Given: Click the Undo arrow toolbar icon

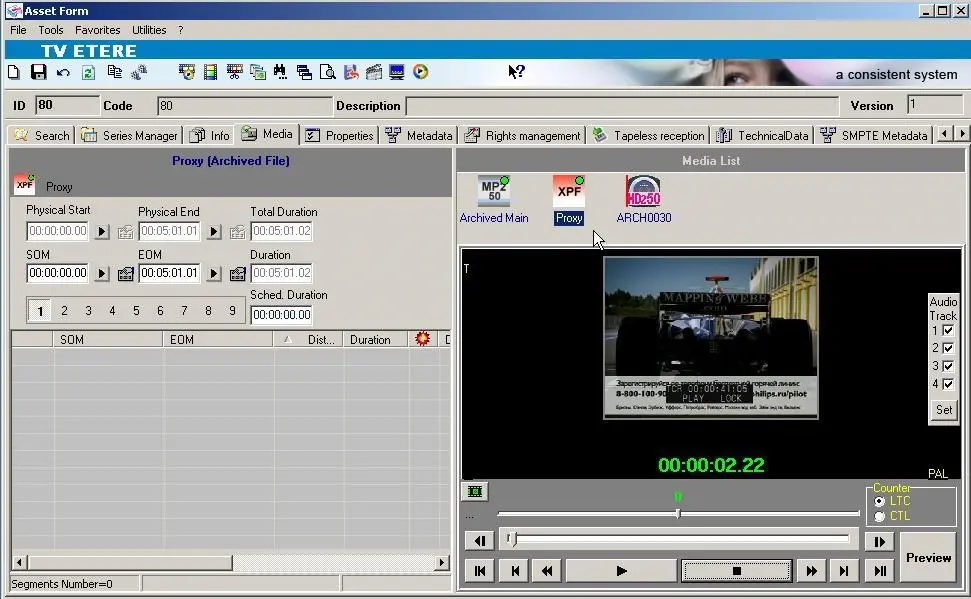Looking at the screenshot, I should click(x=63, y=72).
